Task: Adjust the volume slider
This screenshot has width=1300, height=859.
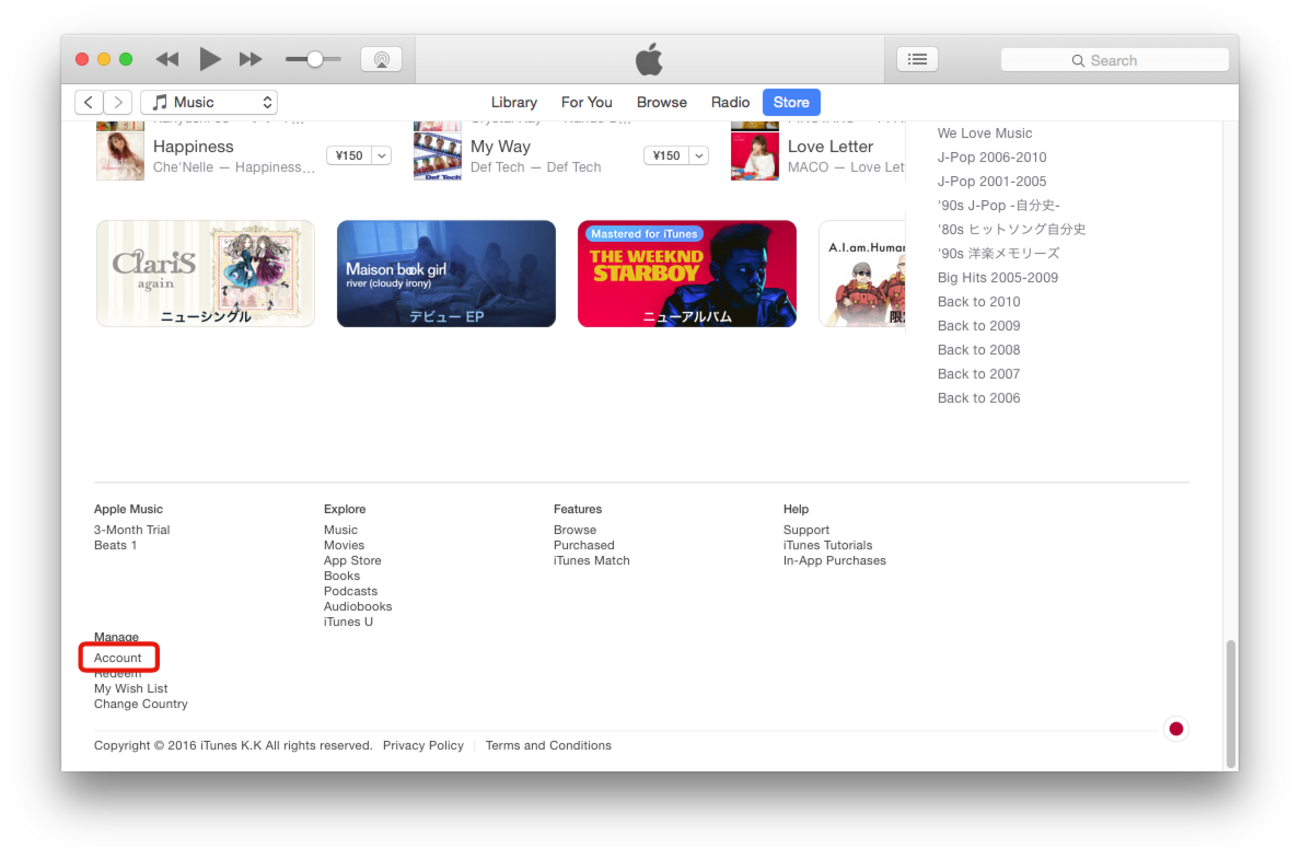Action: point(313,60)
